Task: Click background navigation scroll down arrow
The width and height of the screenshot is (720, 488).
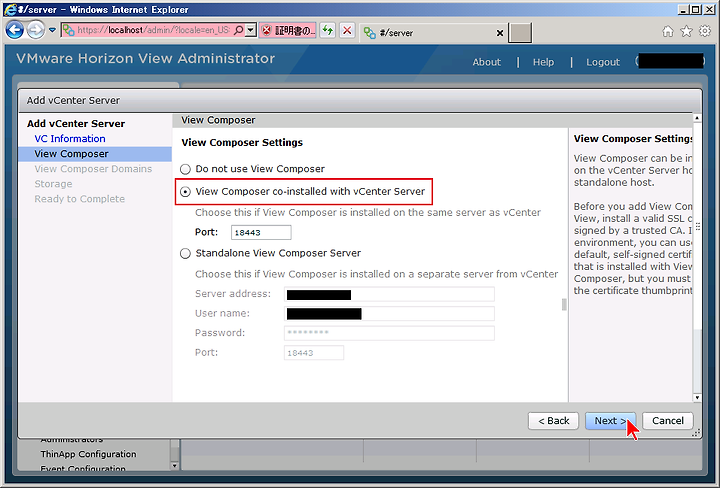Action: pos(174,466)
